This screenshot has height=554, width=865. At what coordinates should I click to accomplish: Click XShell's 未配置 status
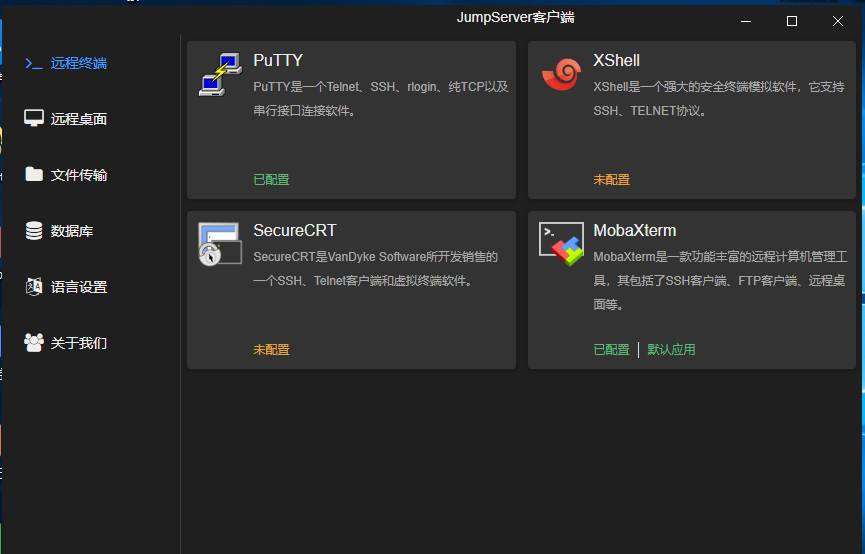click(611, 179)
